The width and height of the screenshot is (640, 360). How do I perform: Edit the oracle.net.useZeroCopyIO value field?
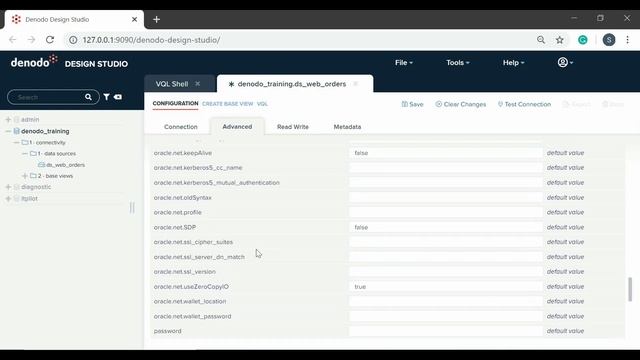point(446,287)
